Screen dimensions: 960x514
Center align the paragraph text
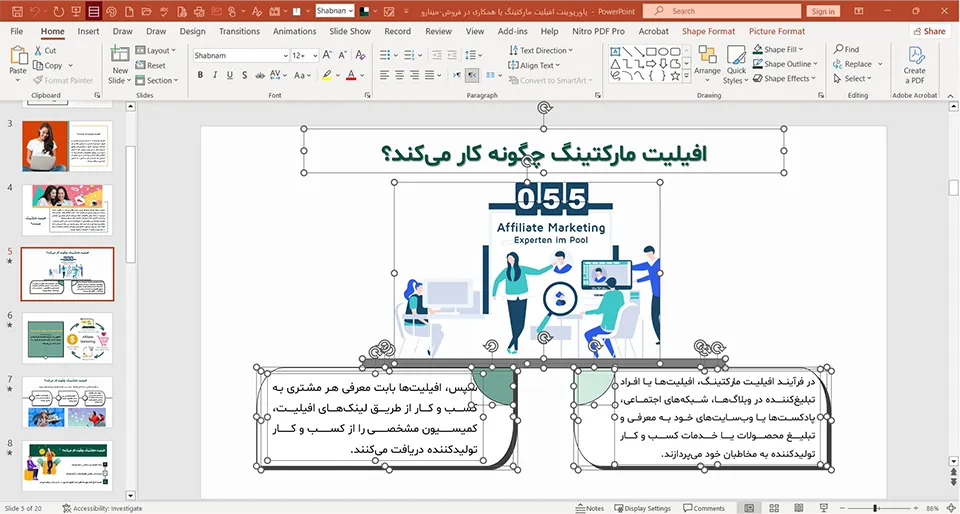(399, 75)
